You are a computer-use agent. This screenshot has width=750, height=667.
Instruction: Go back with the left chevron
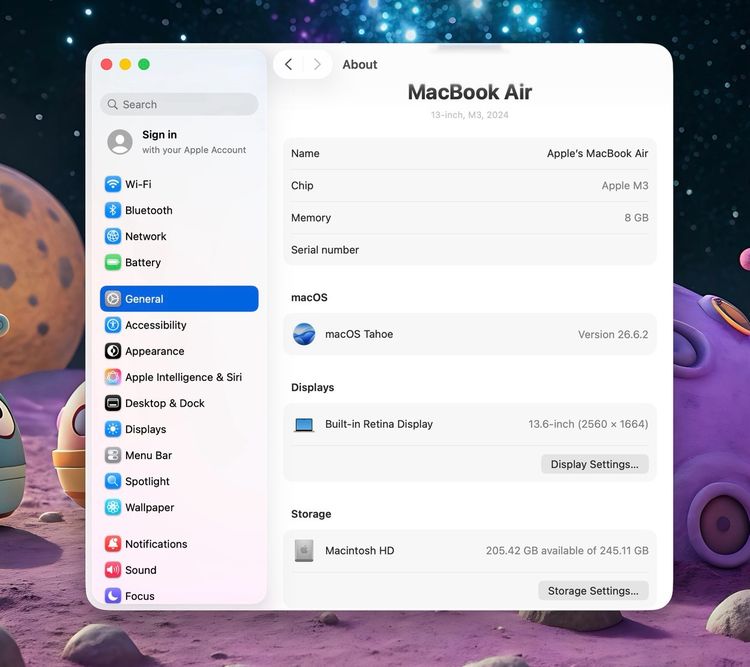pyautogui.click(x=288, y=64)
